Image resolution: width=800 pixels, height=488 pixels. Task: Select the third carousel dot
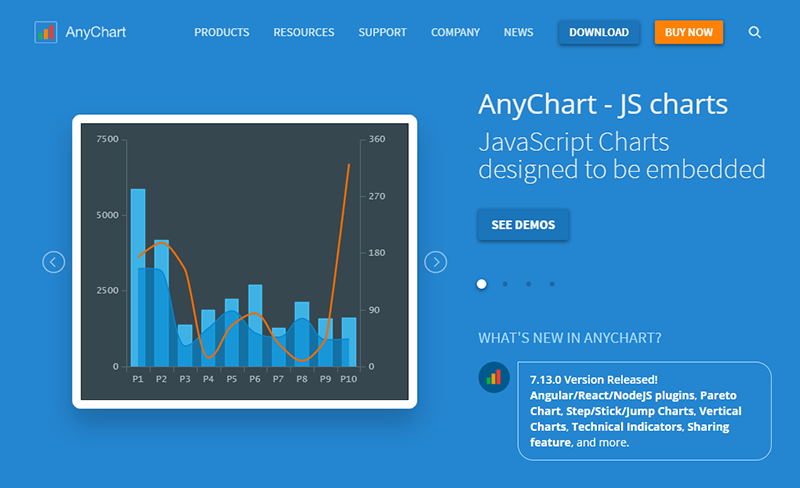(x=529, y=284)
